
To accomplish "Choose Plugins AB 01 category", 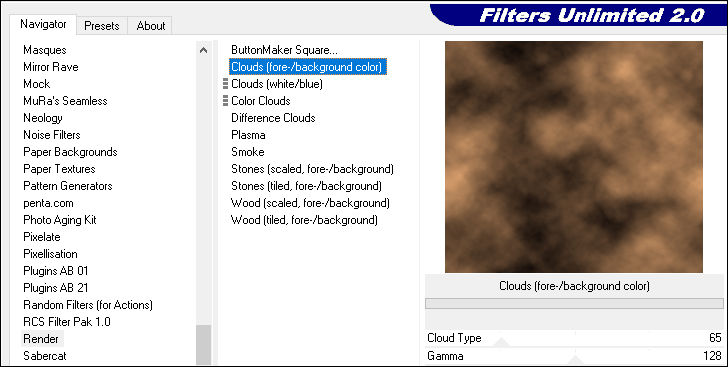I will point(55,271).
